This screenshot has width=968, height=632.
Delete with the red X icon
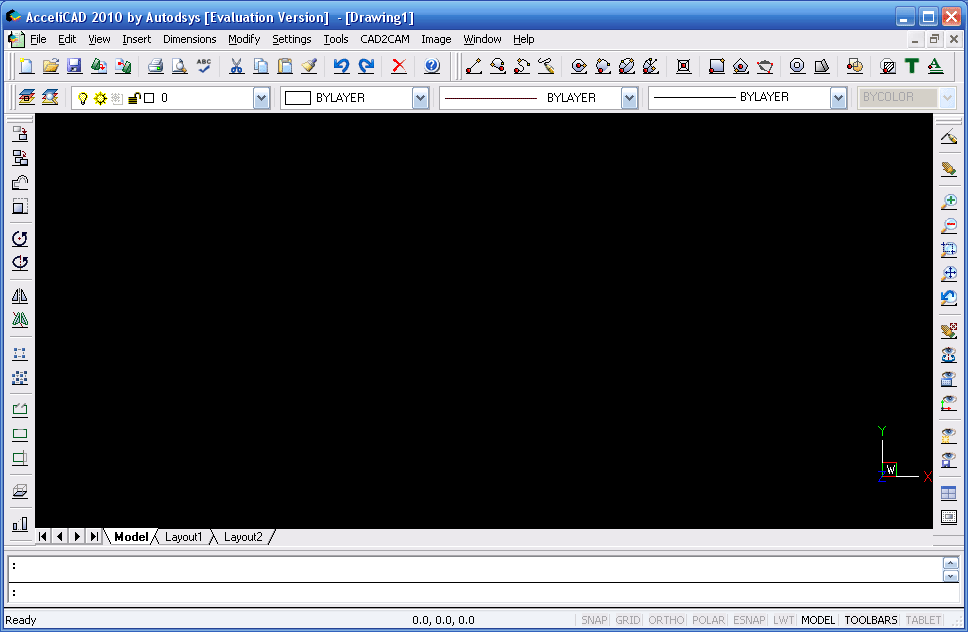[399, 65]
